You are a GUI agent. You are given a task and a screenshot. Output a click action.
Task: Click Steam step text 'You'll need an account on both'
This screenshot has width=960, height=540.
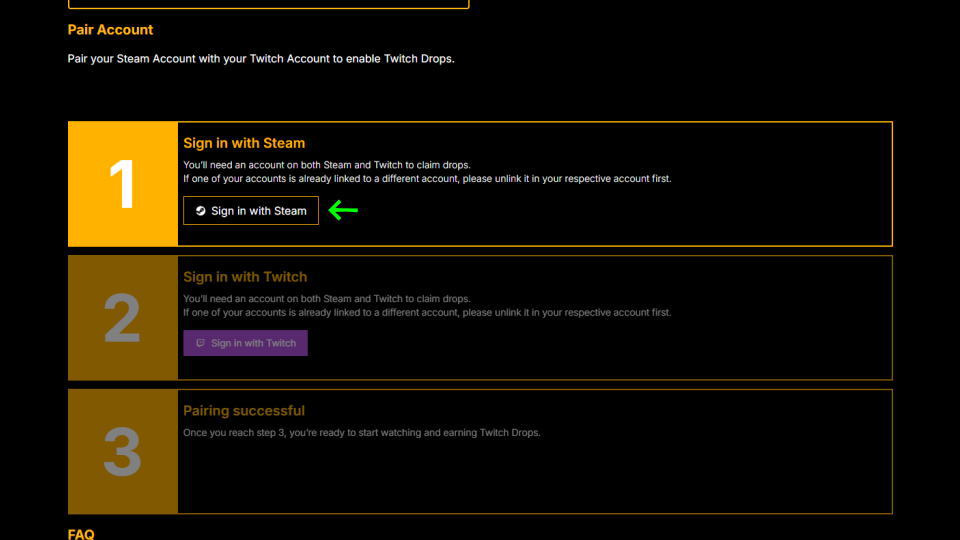[x=252, y=165]
